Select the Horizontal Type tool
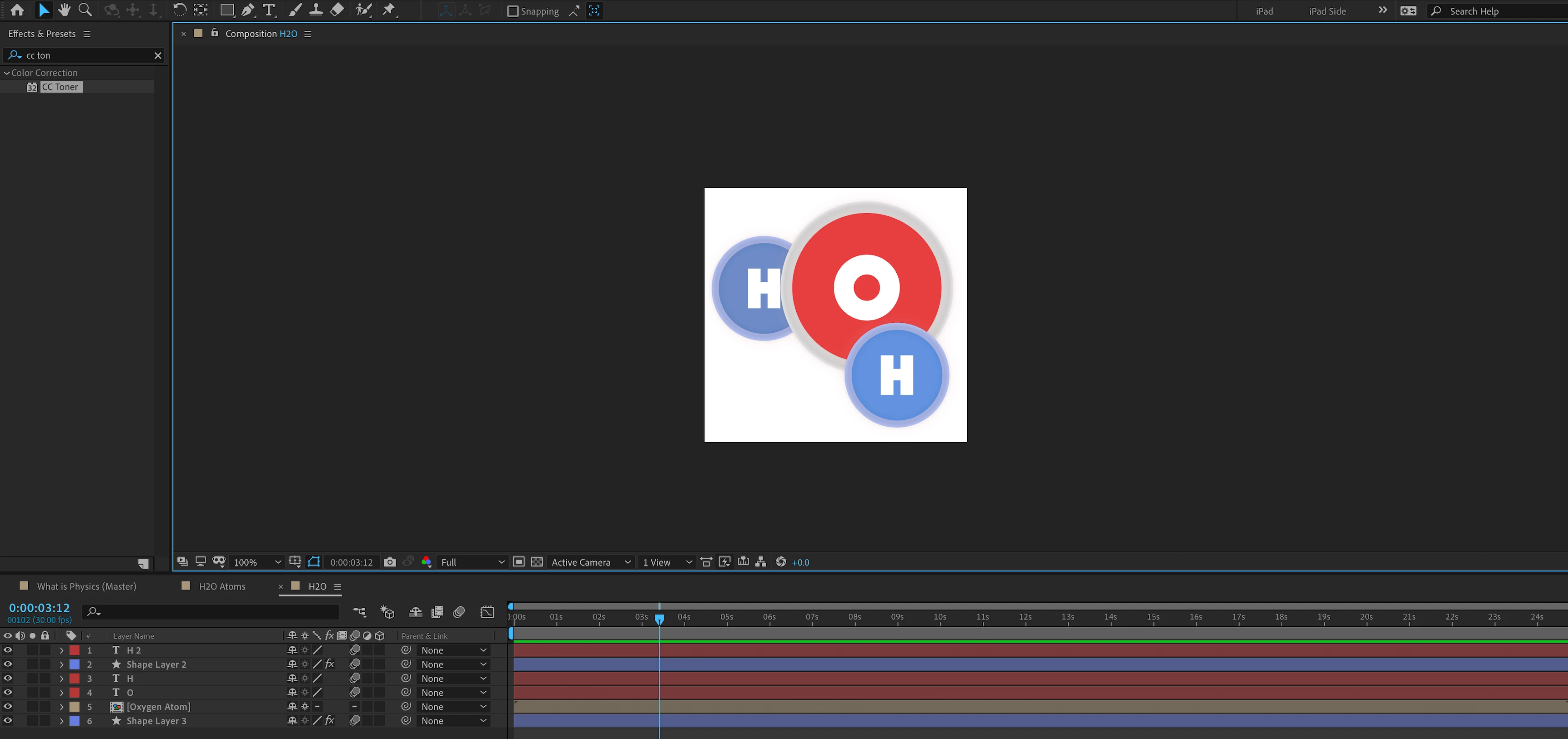The image size is (1568, 739). (268, 10)
